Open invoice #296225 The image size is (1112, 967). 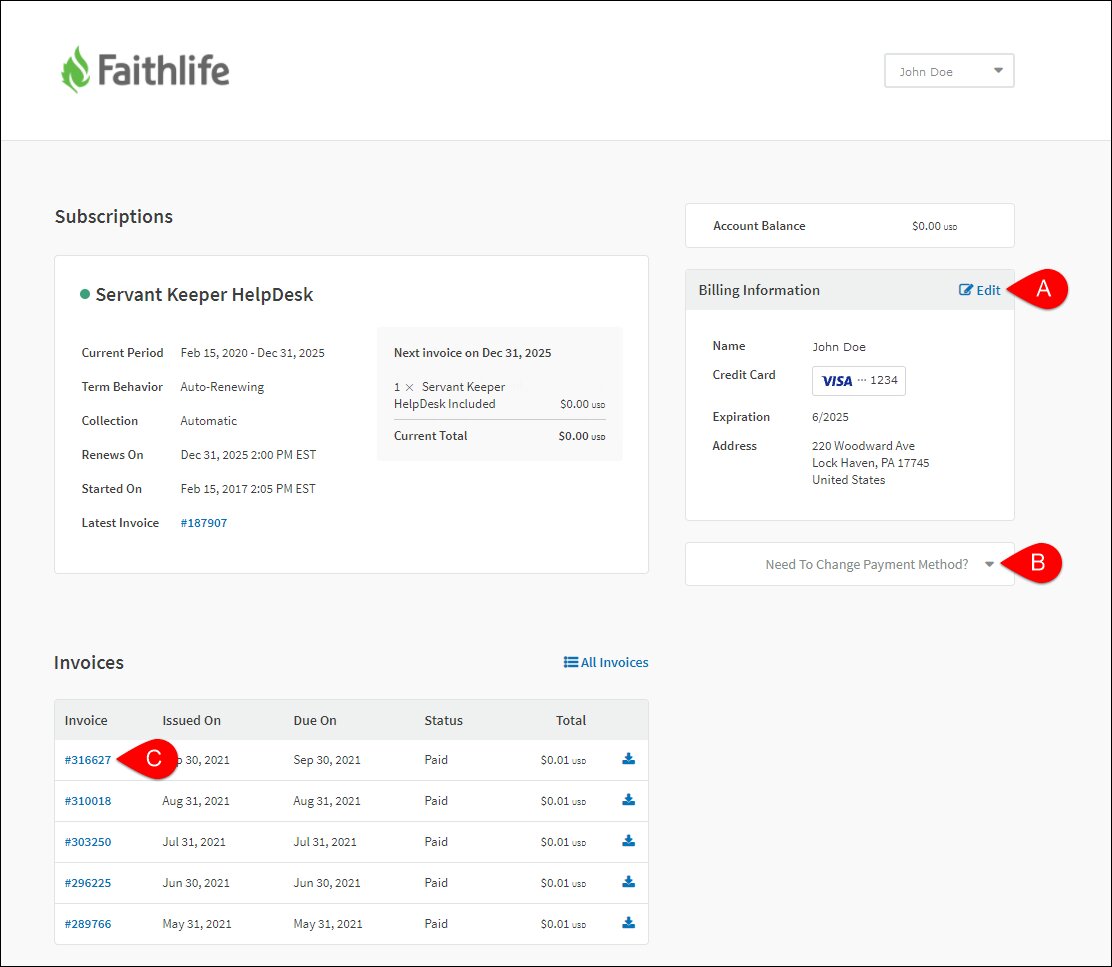(87, 882)
